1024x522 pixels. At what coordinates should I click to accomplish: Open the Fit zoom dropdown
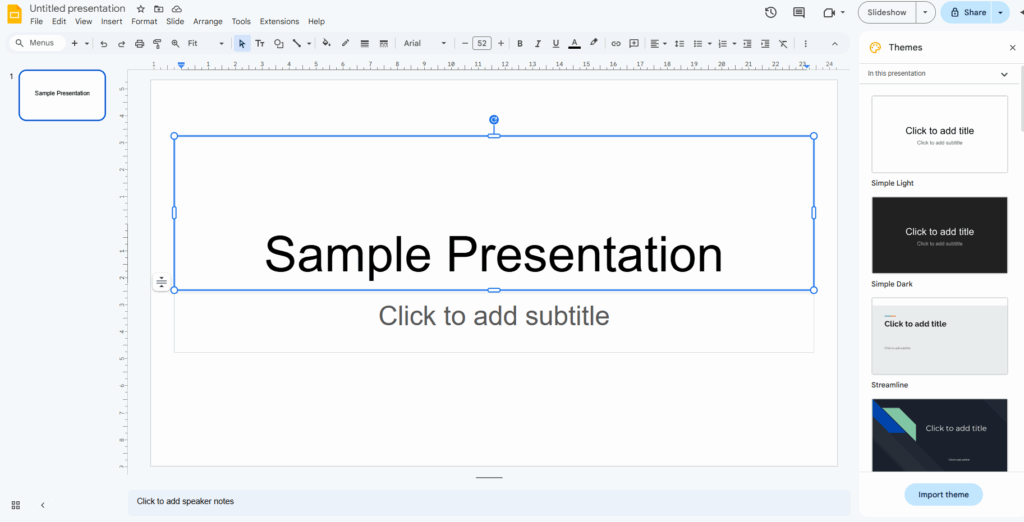coord(204,44)
